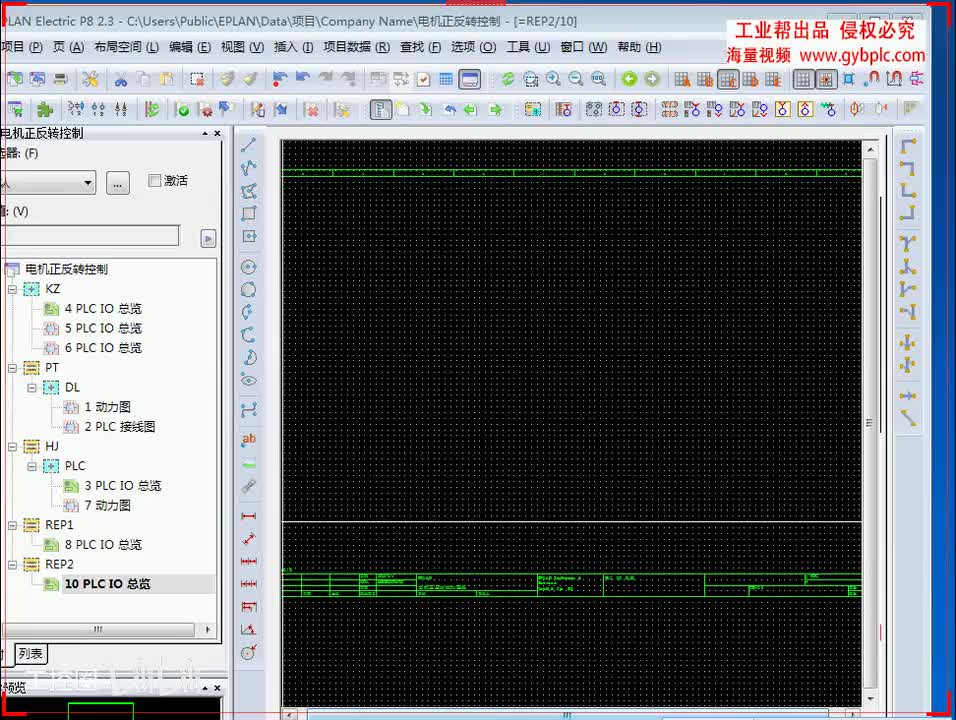Viewport: 956px width, 720px height.
Task: Select page 2 PLC 接线图
Action: click(120, 427)
